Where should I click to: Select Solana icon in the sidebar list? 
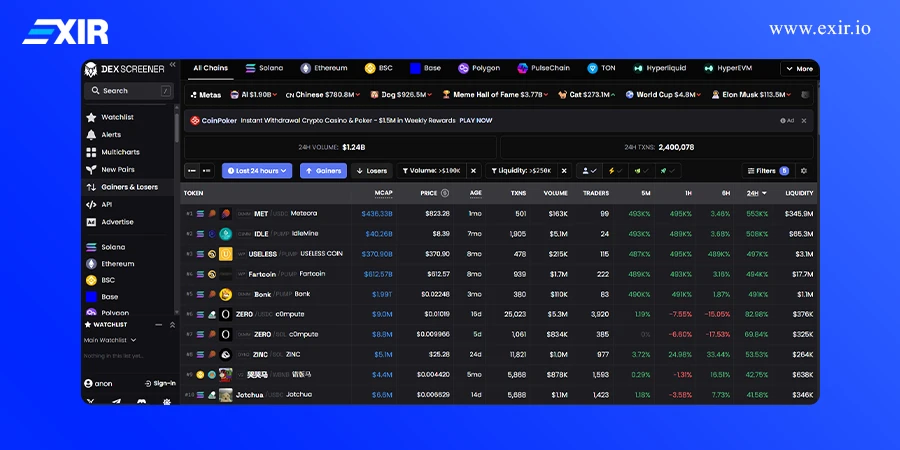click(x=91, y=247)
